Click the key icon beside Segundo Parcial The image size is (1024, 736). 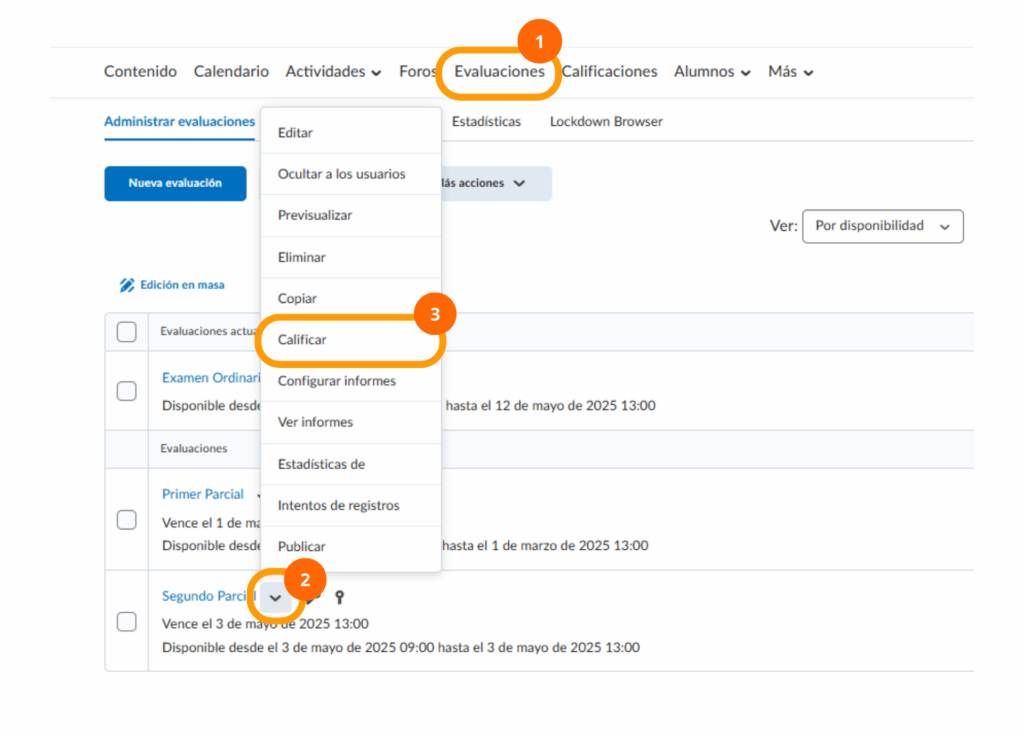(x=340, y=597)
